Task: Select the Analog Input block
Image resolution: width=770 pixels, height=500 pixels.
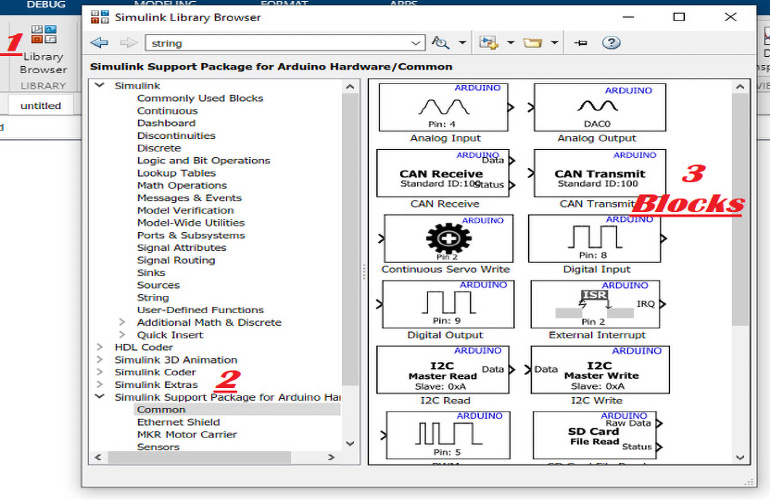Action: coord(444,106)
